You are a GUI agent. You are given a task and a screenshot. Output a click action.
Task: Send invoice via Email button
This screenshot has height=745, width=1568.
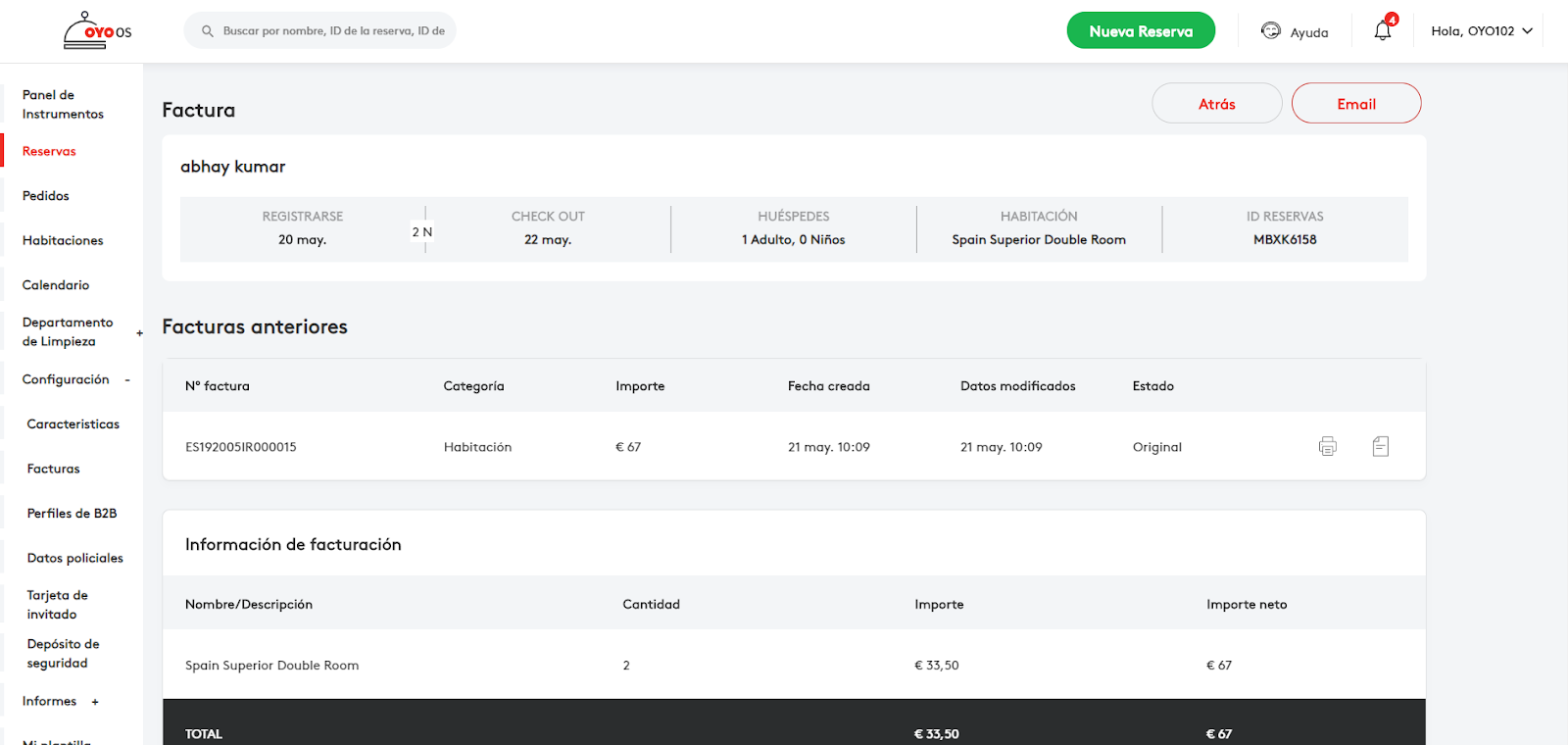(x=1356, y=104)
